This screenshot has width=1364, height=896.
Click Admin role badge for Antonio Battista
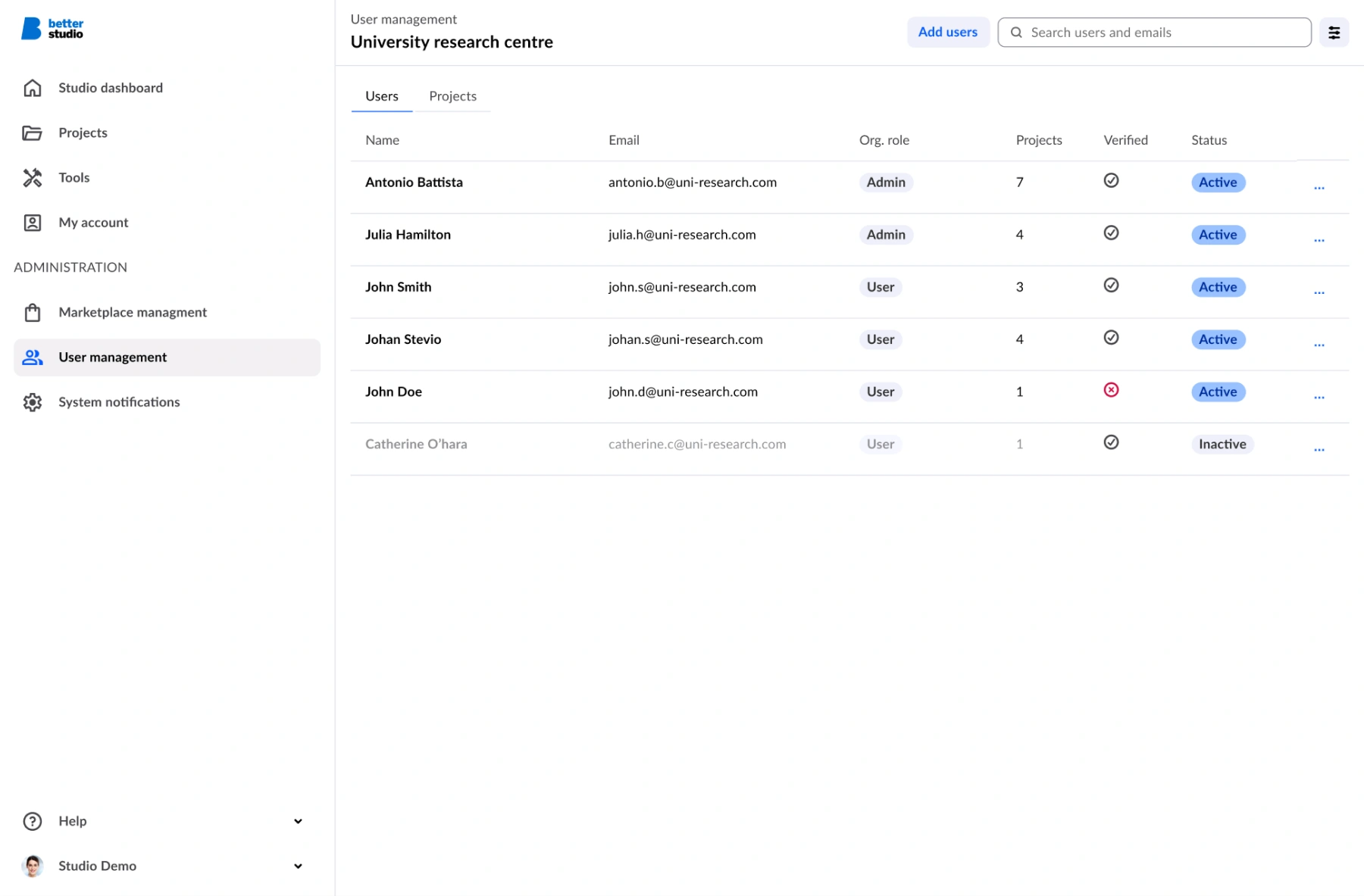886,182
